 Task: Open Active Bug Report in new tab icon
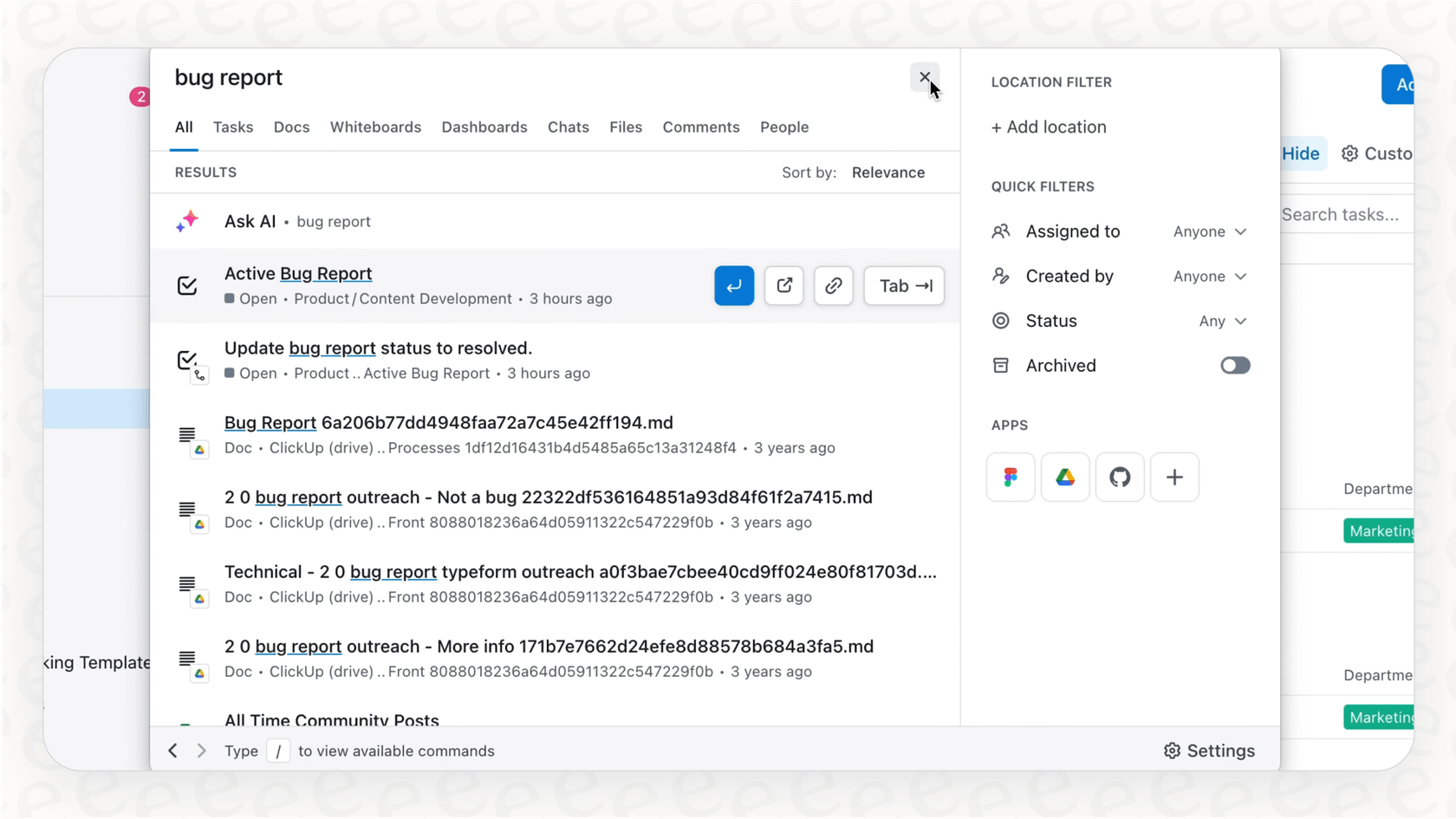(x=783, y=286)
